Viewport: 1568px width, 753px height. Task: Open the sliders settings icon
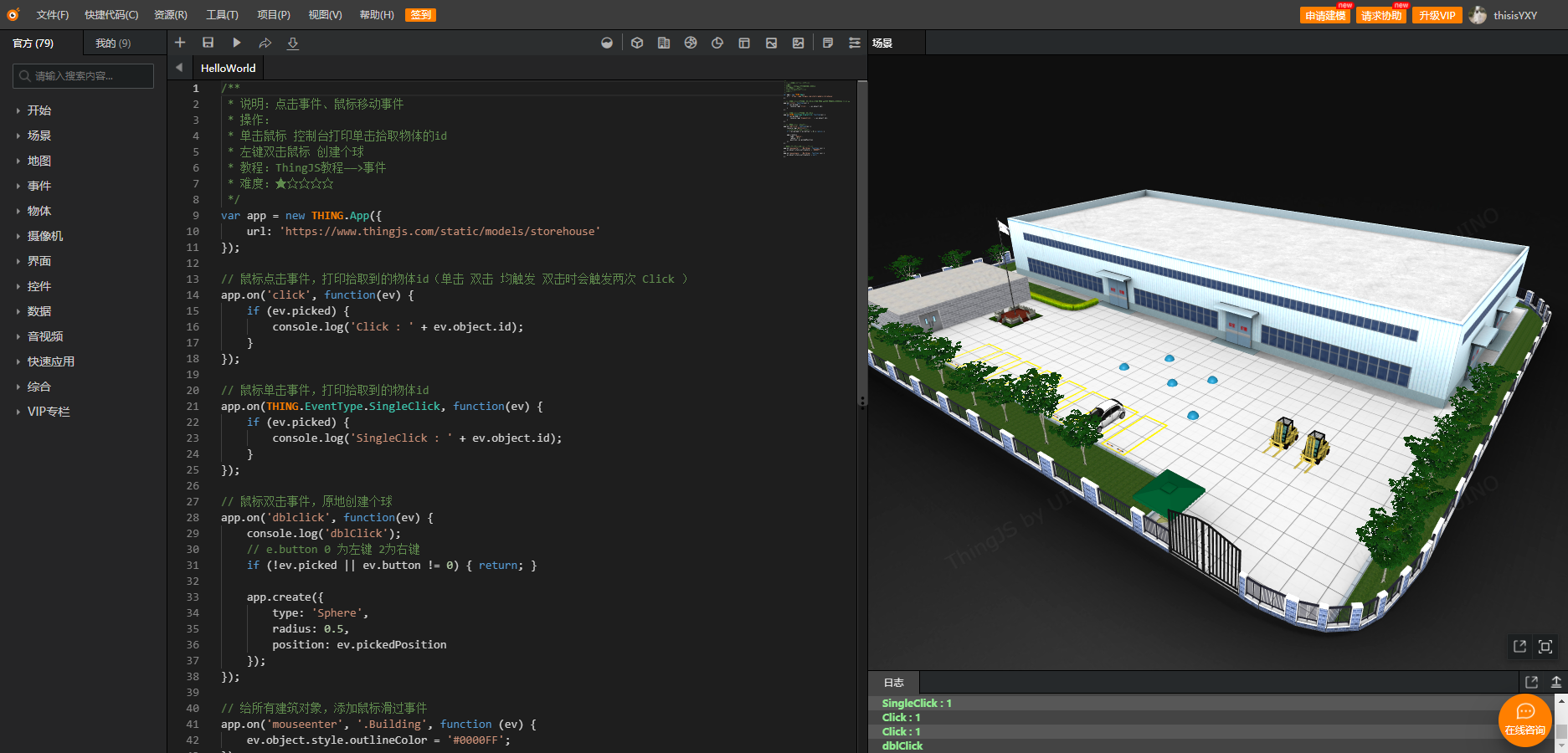click(x=855, y=43)
